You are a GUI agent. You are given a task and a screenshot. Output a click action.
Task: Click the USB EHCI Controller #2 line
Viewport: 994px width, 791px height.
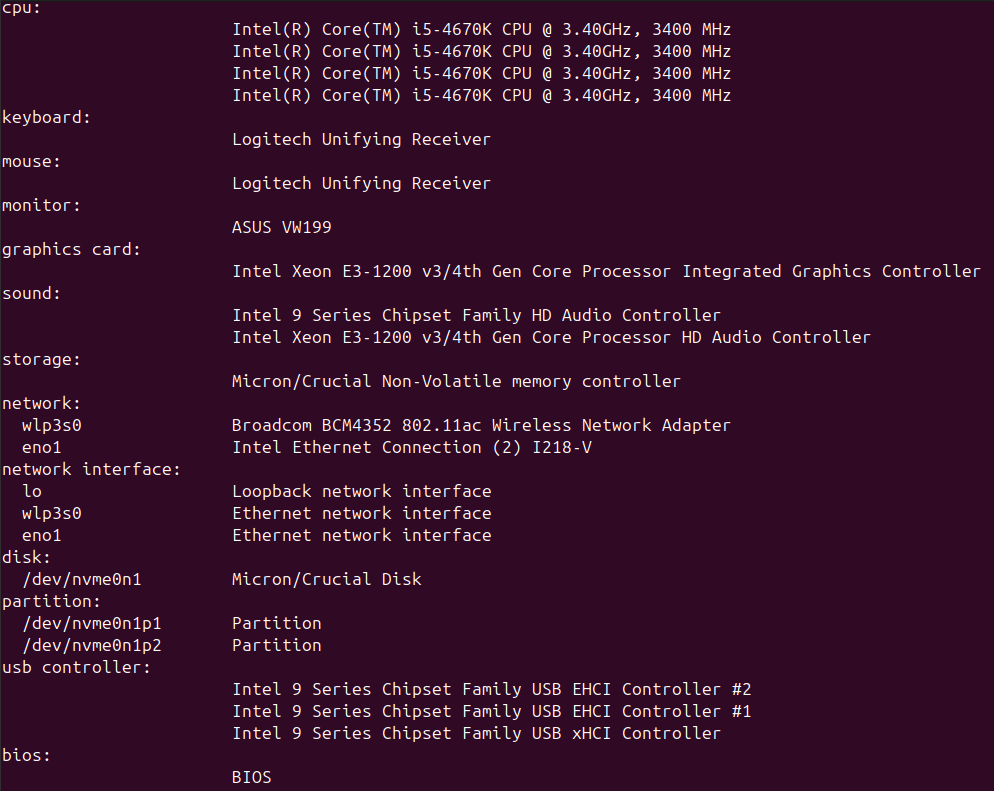pyautogui.click(x=491, y=690)
